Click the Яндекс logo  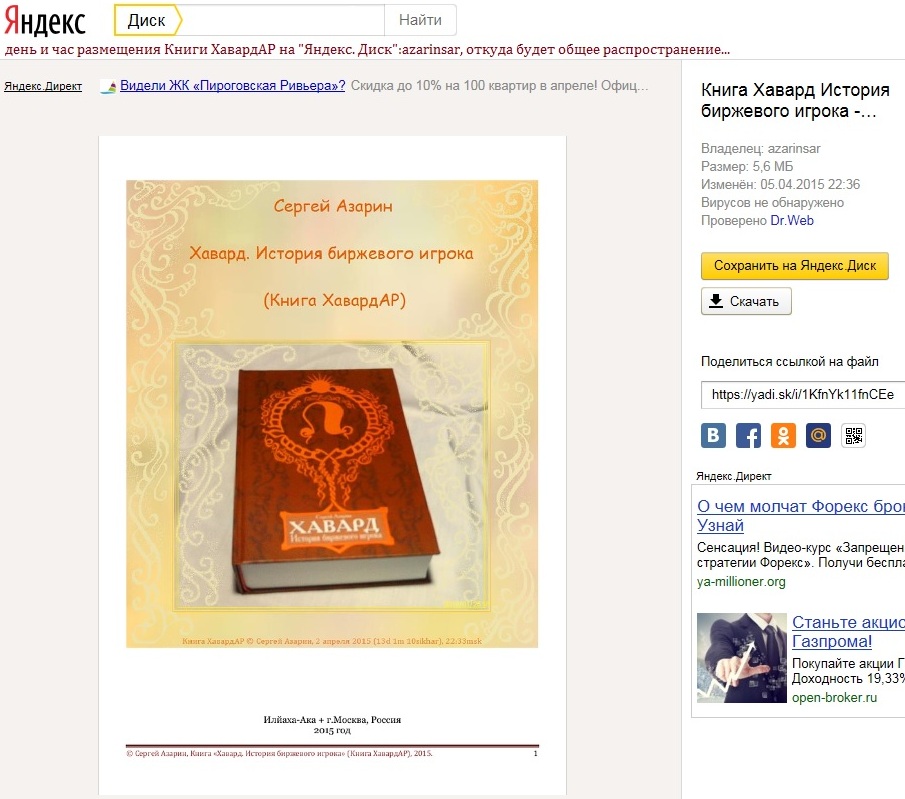click(x=45, y=21)
